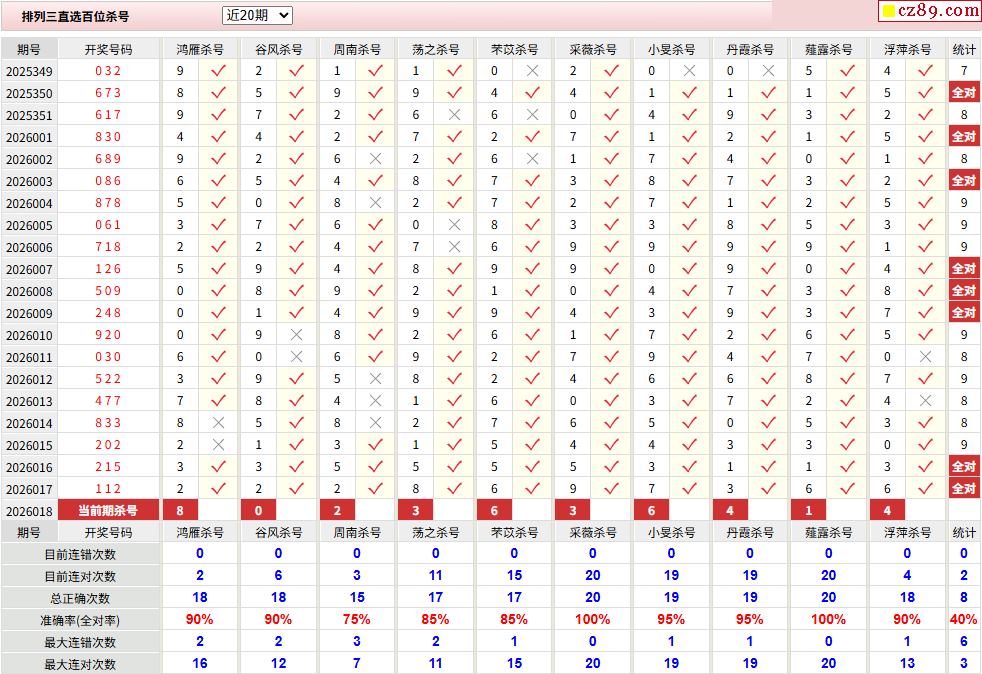The image size is (982, 674).
Task: Click the 全对 badge in row 2025350
Action: click(964, 93)
